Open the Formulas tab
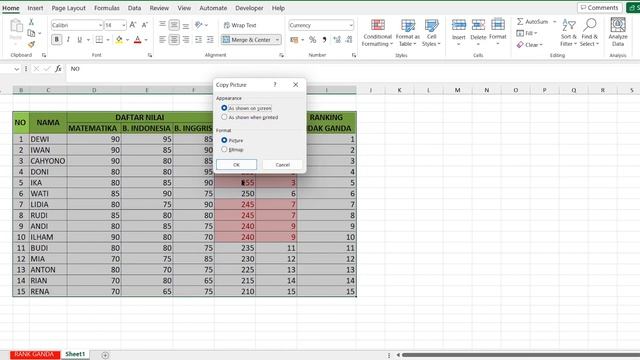 (x=107, y=8)
